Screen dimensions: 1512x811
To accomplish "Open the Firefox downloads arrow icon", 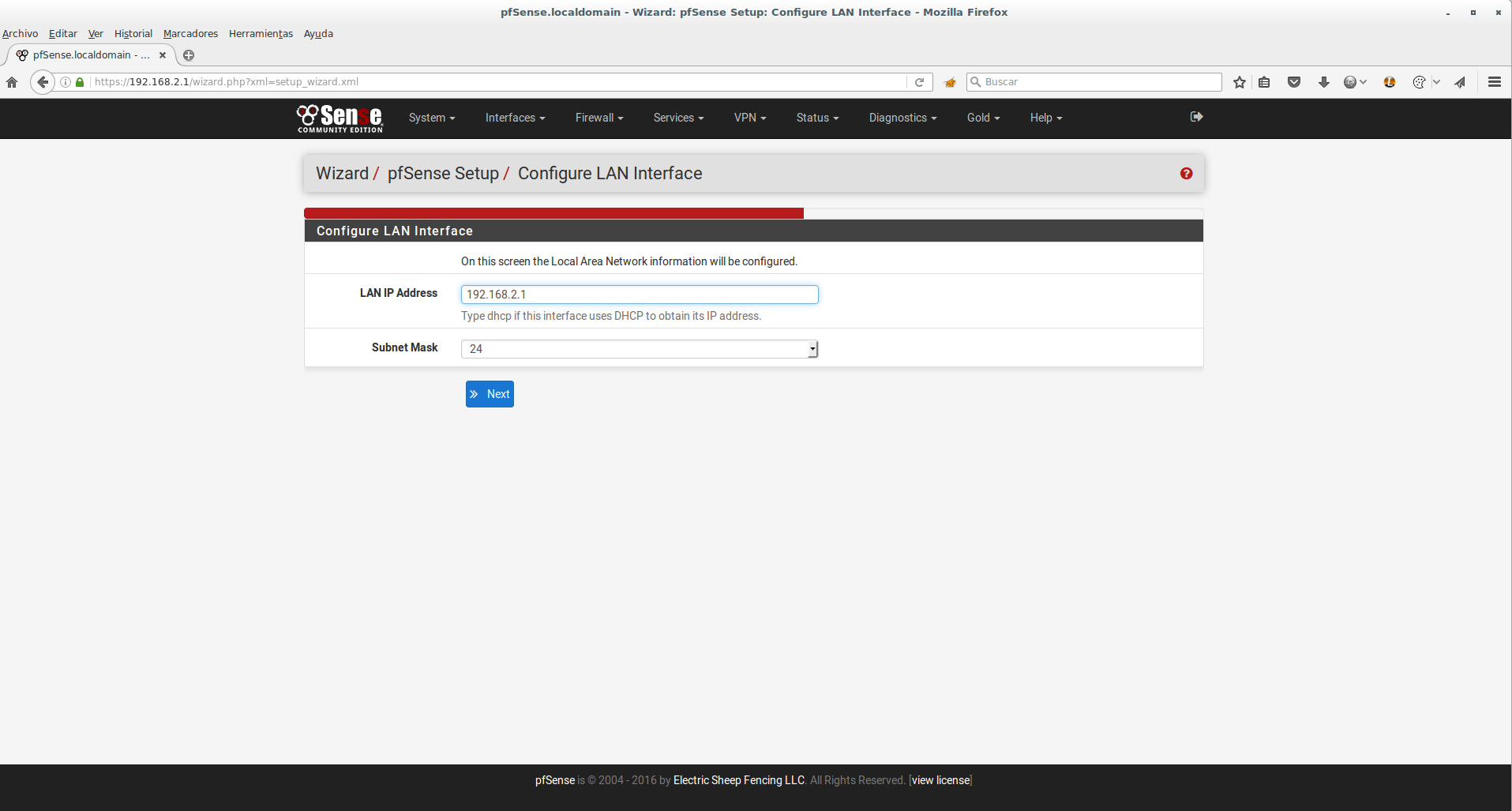I will click(1324, 82).
